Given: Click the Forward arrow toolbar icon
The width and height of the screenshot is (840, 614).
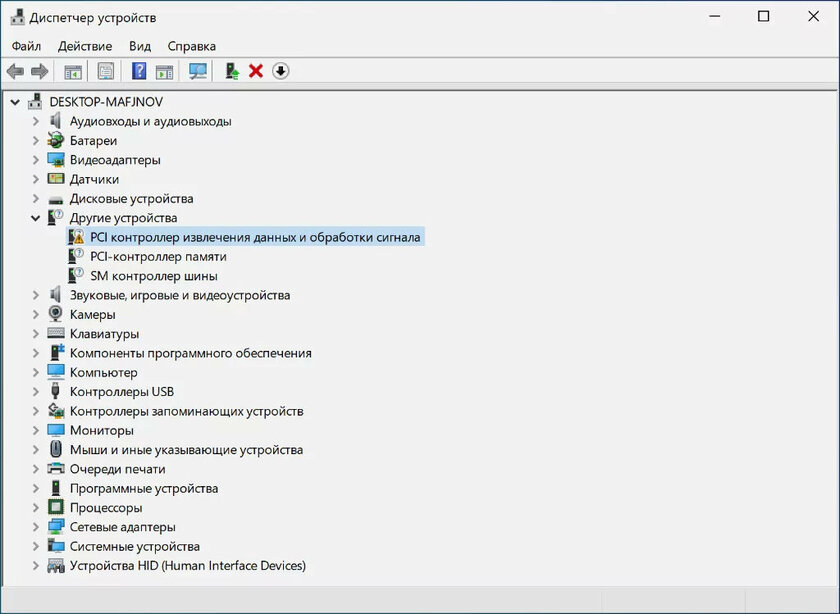Looking at the screenshot, I should point(40,71).
